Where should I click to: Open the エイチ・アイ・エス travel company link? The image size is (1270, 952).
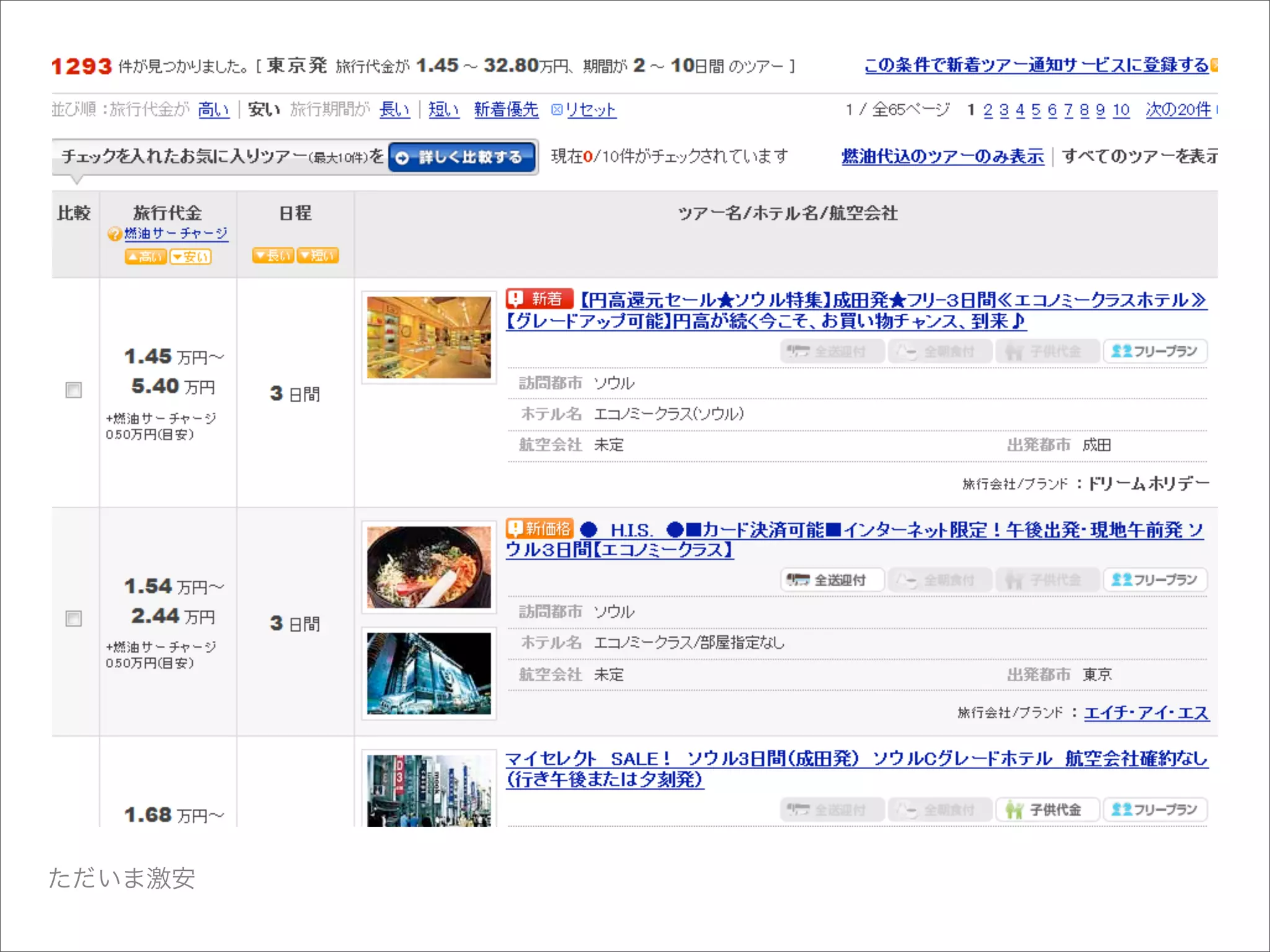(1146, 713)
